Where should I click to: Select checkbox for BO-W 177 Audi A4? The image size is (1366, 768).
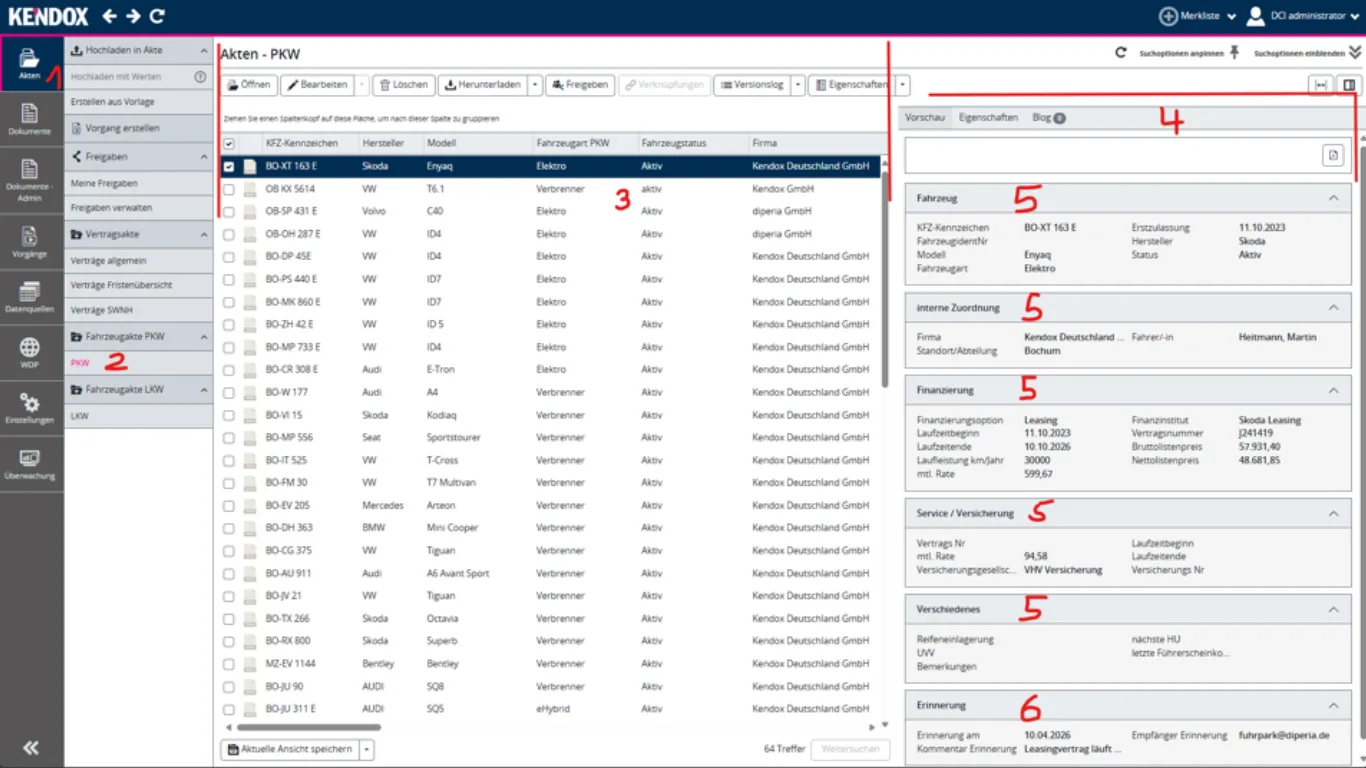pos(229,393)
